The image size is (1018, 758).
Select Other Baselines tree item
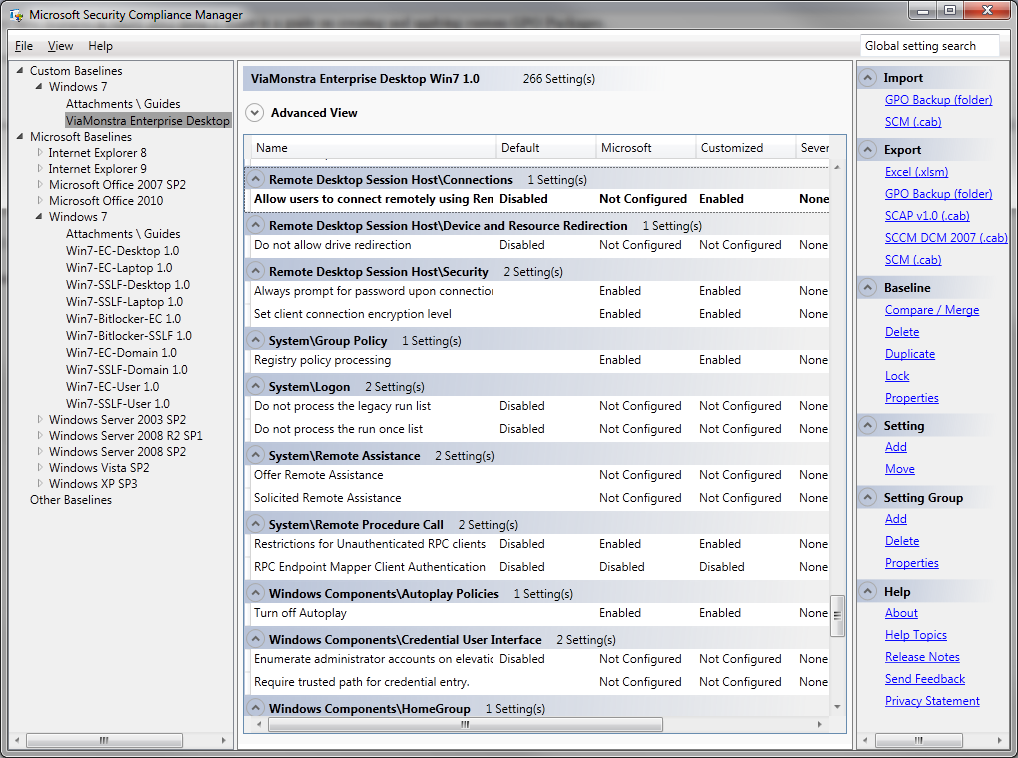(71, 500)
